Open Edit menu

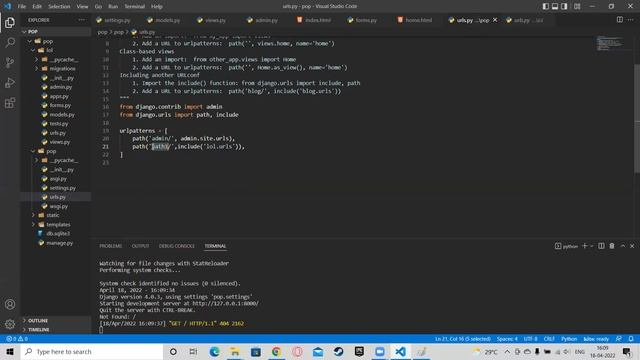point(37,7)
